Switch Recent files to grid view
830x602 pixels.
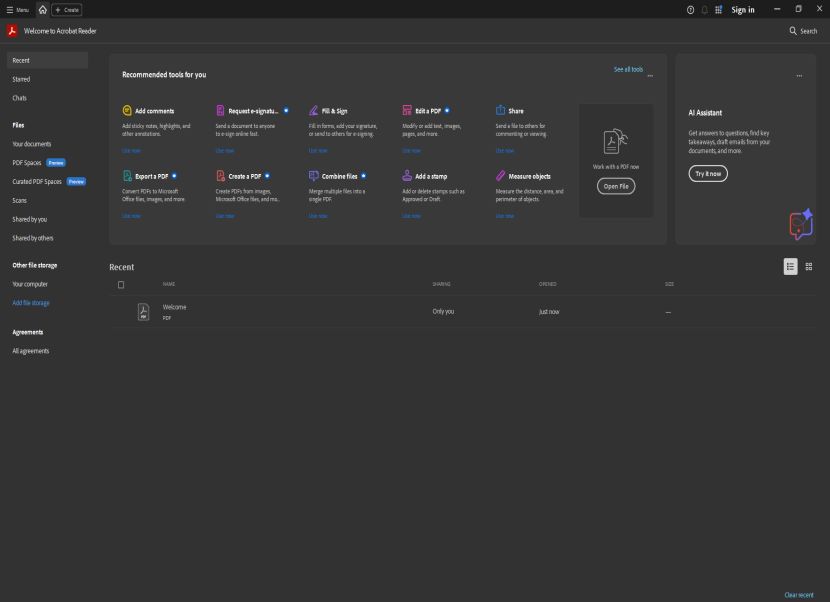809,266
